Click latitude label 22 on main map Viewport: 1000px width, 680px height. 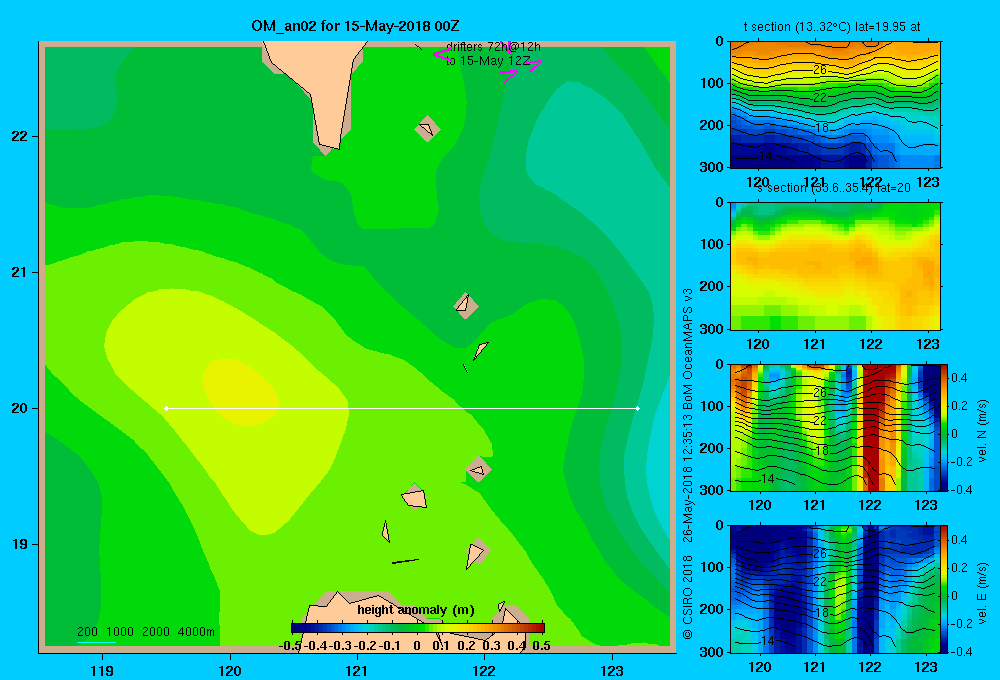click(x=20, y=136)
